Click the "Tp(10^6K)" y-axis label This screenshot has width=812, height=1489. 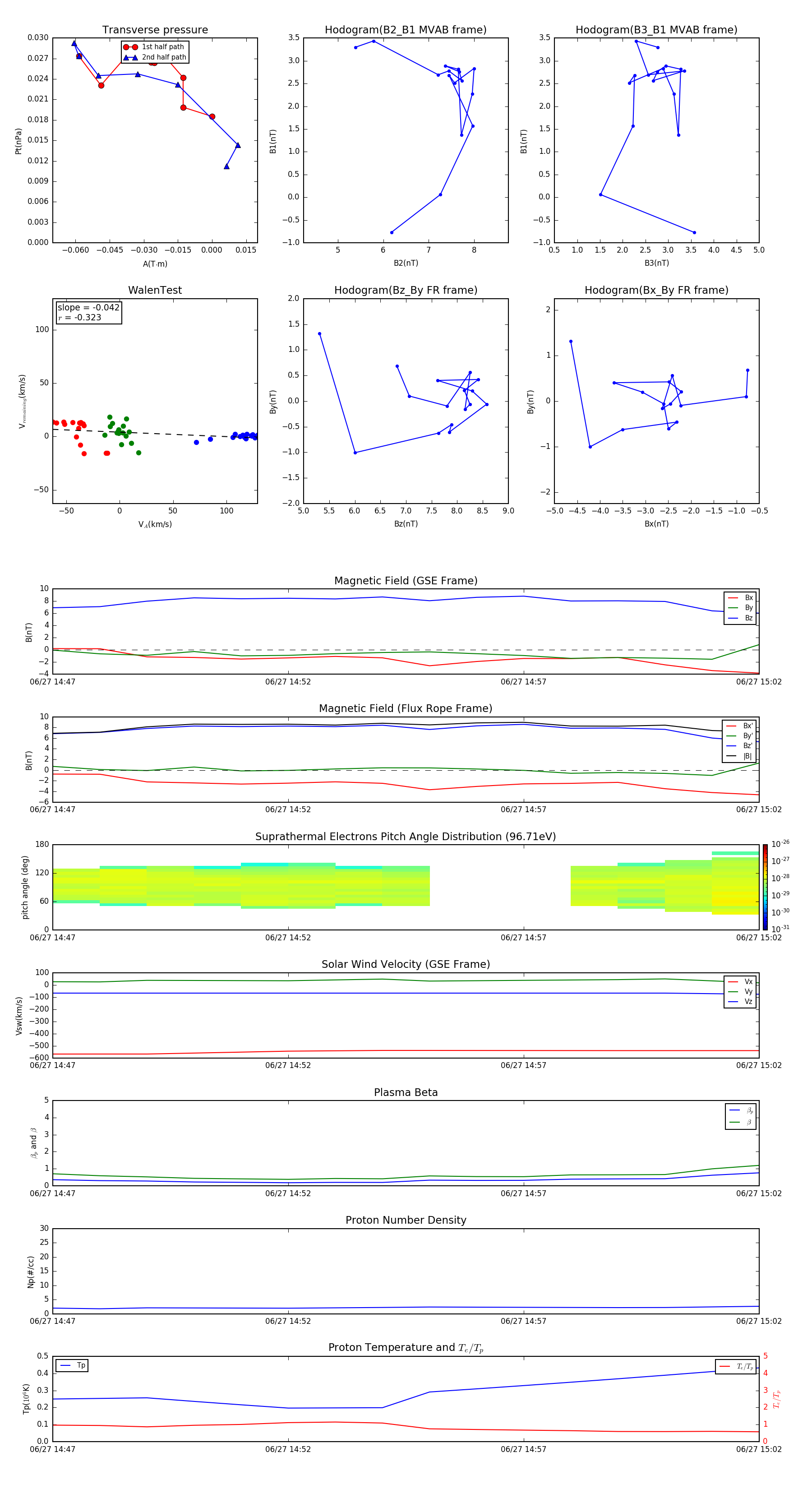(26, 1399)
